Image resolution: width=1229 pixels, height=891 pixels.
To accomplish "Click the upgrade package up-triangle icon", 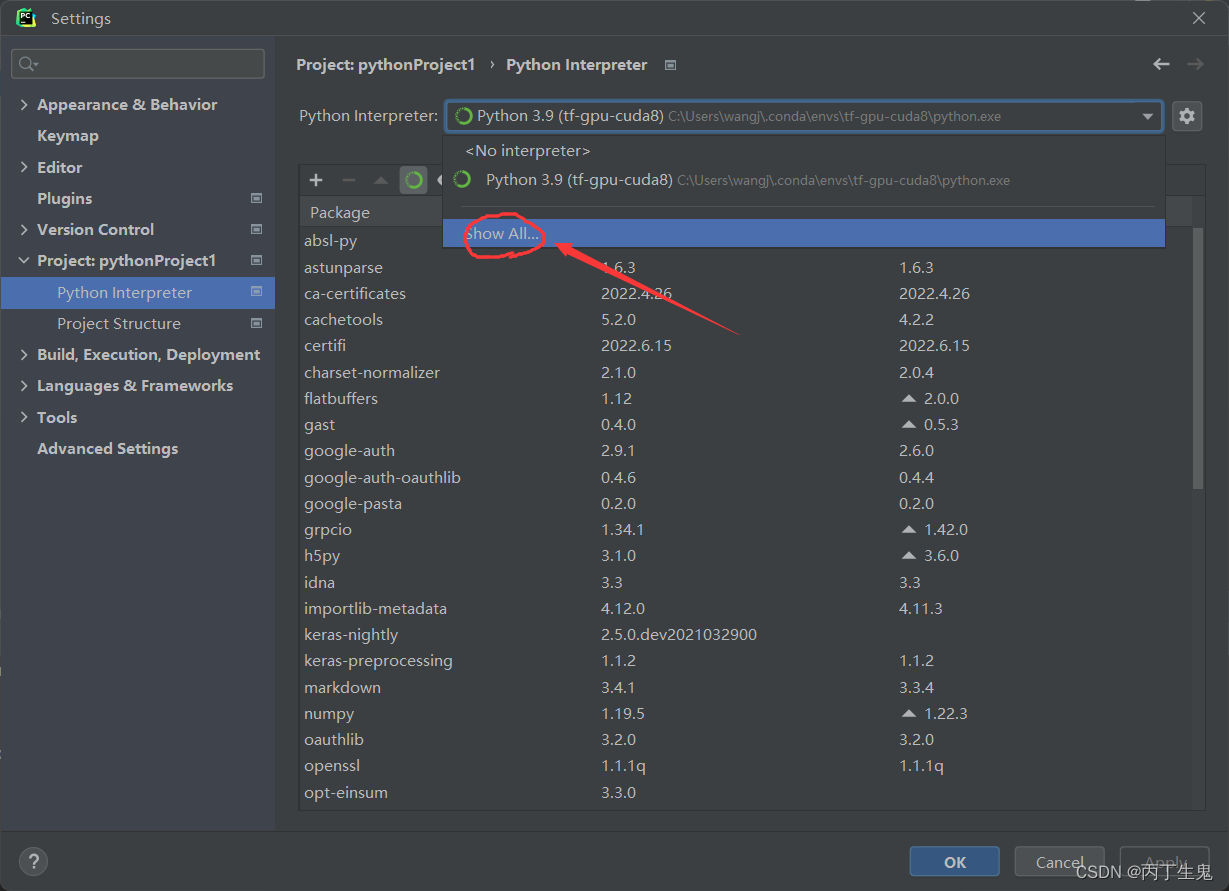I will 381,180.
